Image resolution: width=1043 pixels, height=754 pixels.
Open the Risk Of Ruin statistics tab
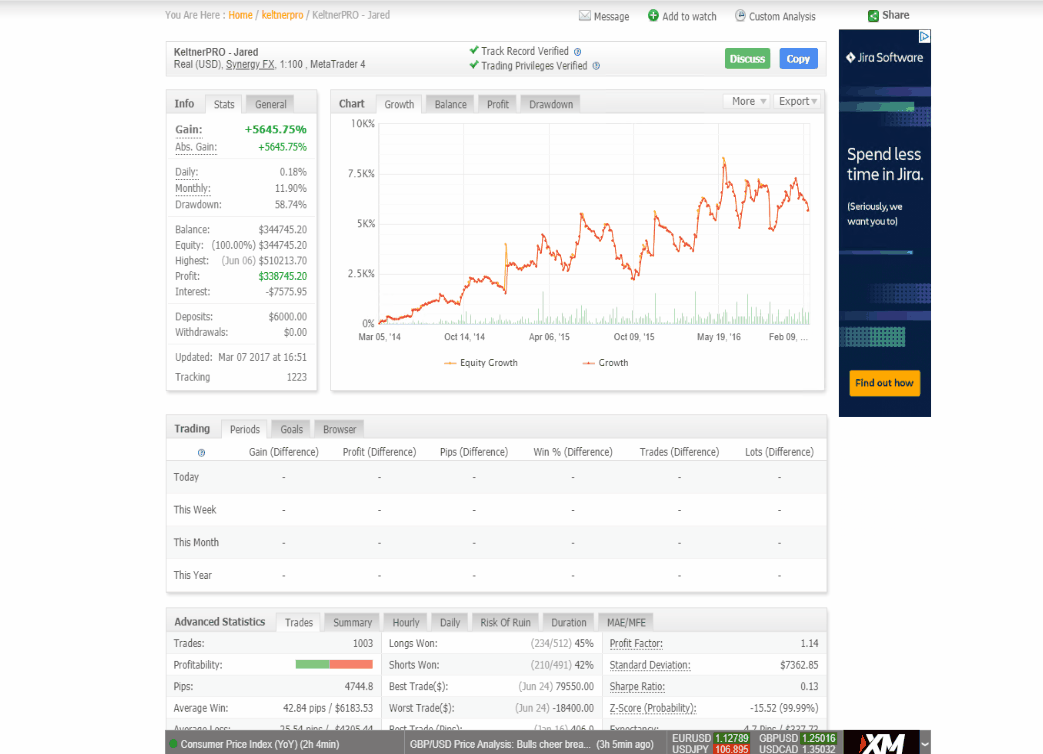point(505,622)
